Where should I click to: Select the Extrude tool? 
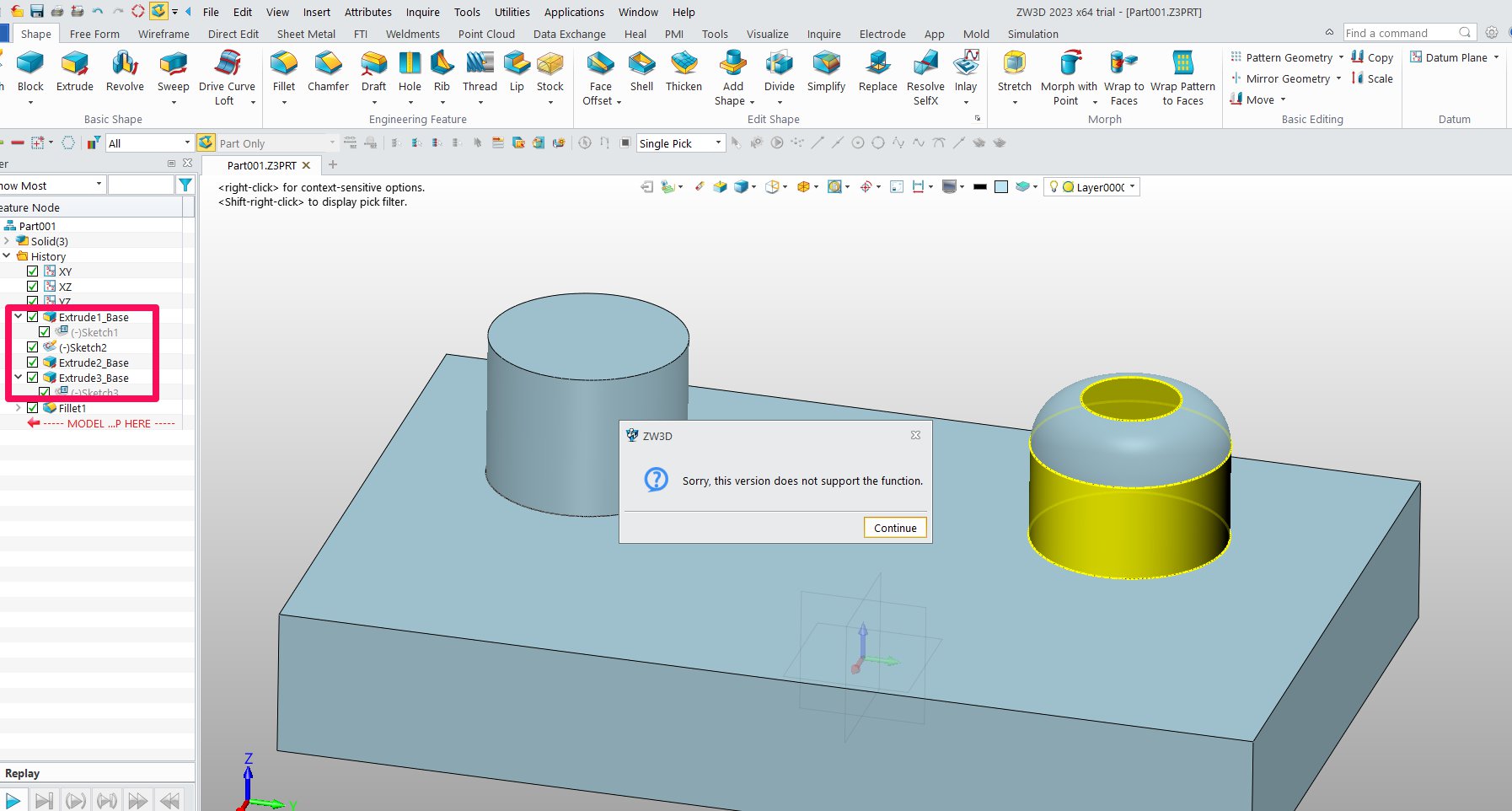(x=75, y=72)
